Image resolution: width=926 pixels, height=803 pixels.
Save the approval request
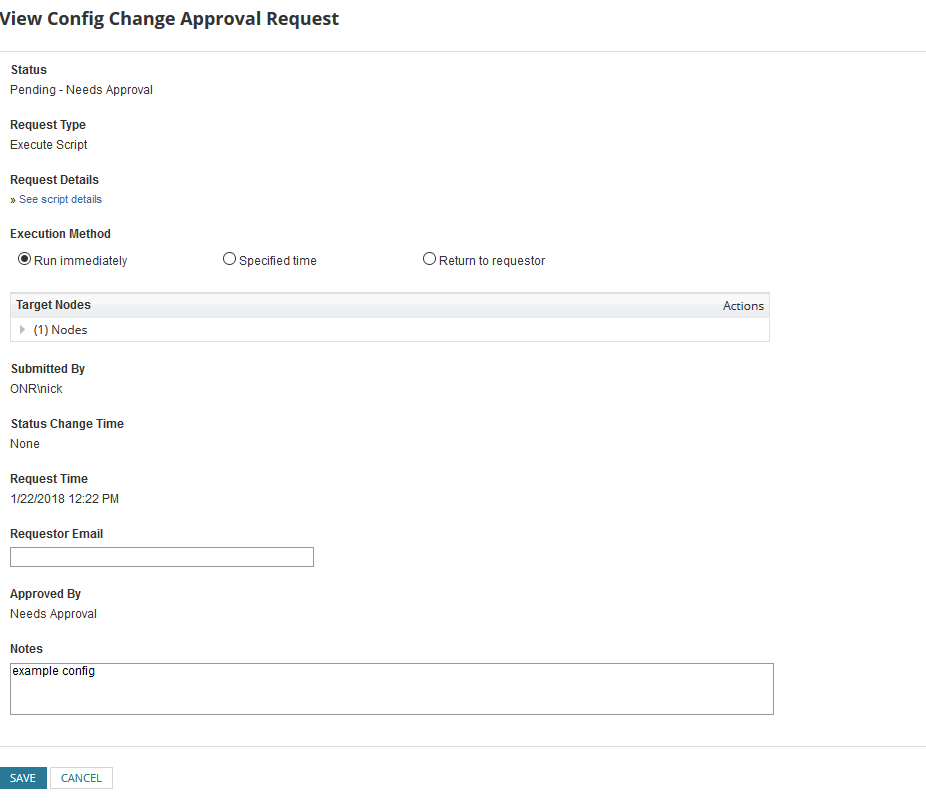[22, 778]
